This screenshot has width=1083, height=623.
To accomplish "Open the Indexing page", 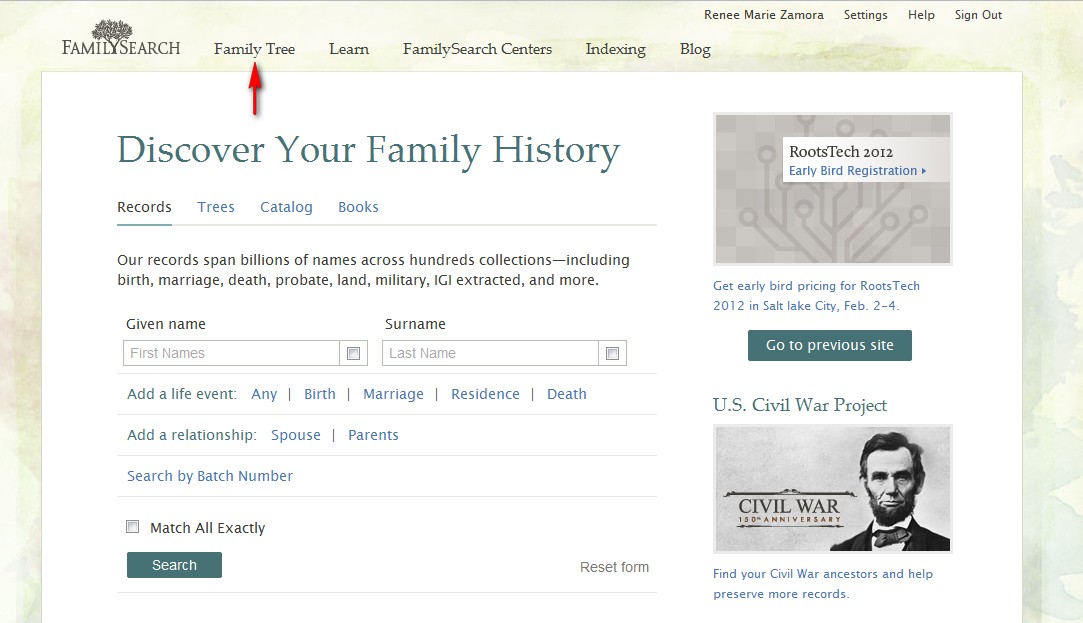I will tap(615, 49).
